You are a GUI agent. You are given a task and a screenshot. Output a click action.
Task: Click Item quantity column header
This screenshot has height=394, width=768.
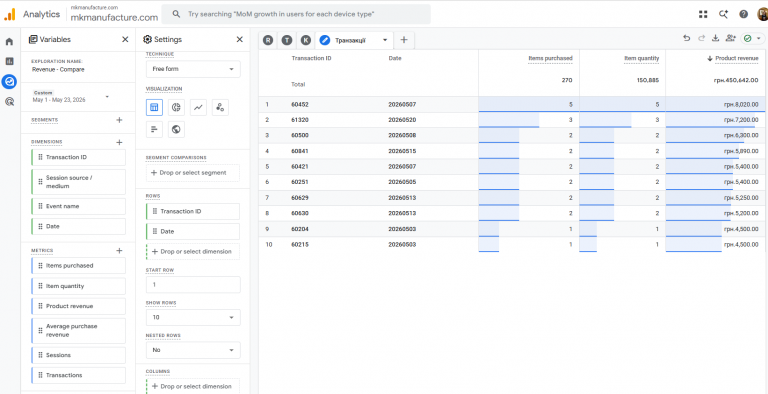pyautogui.click(x=641, y=58)
